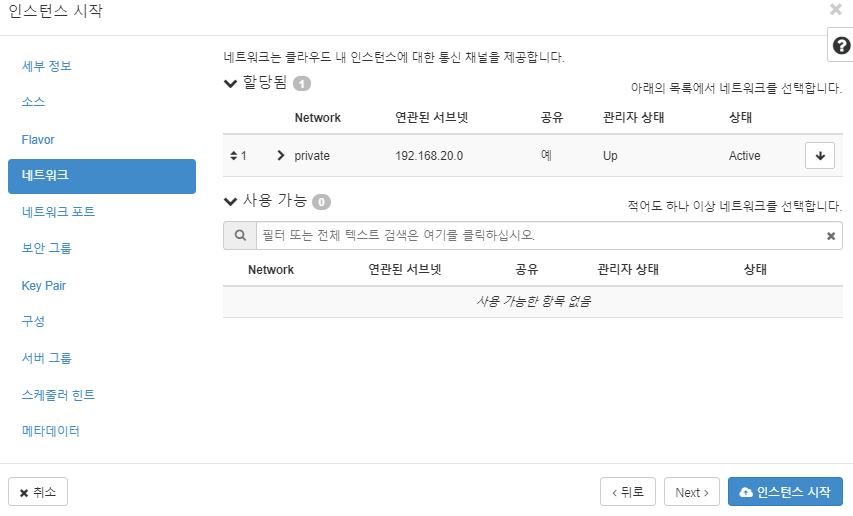The image size is (853, 516).
Task: Click allocated table 연관된 서브넷 header
Action: point(431,117)
